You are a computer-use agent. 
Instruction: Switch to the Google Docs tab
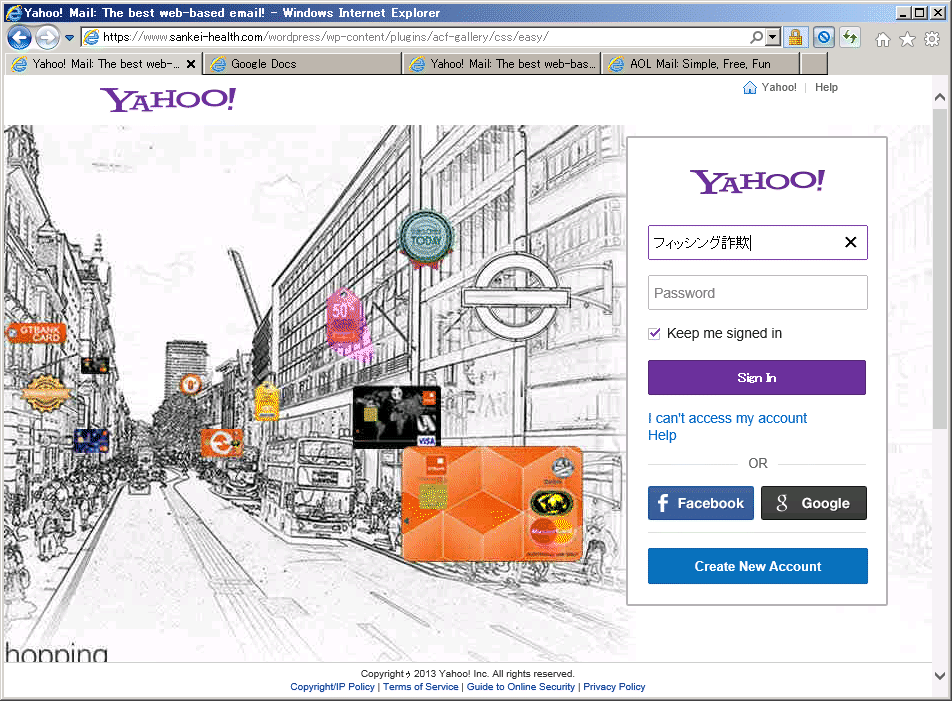[303, 64]
